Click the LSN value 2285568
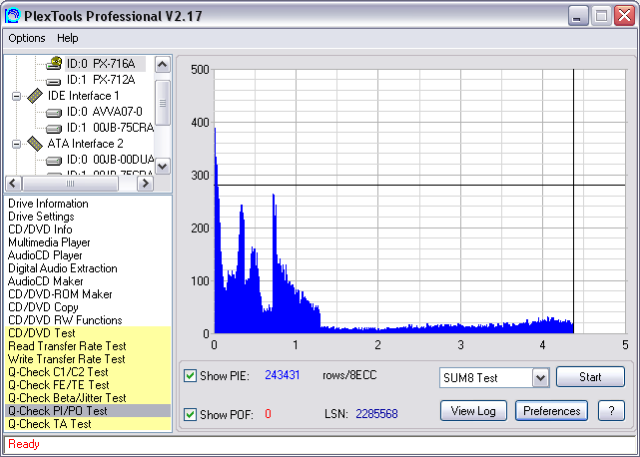 pos(376,414)
